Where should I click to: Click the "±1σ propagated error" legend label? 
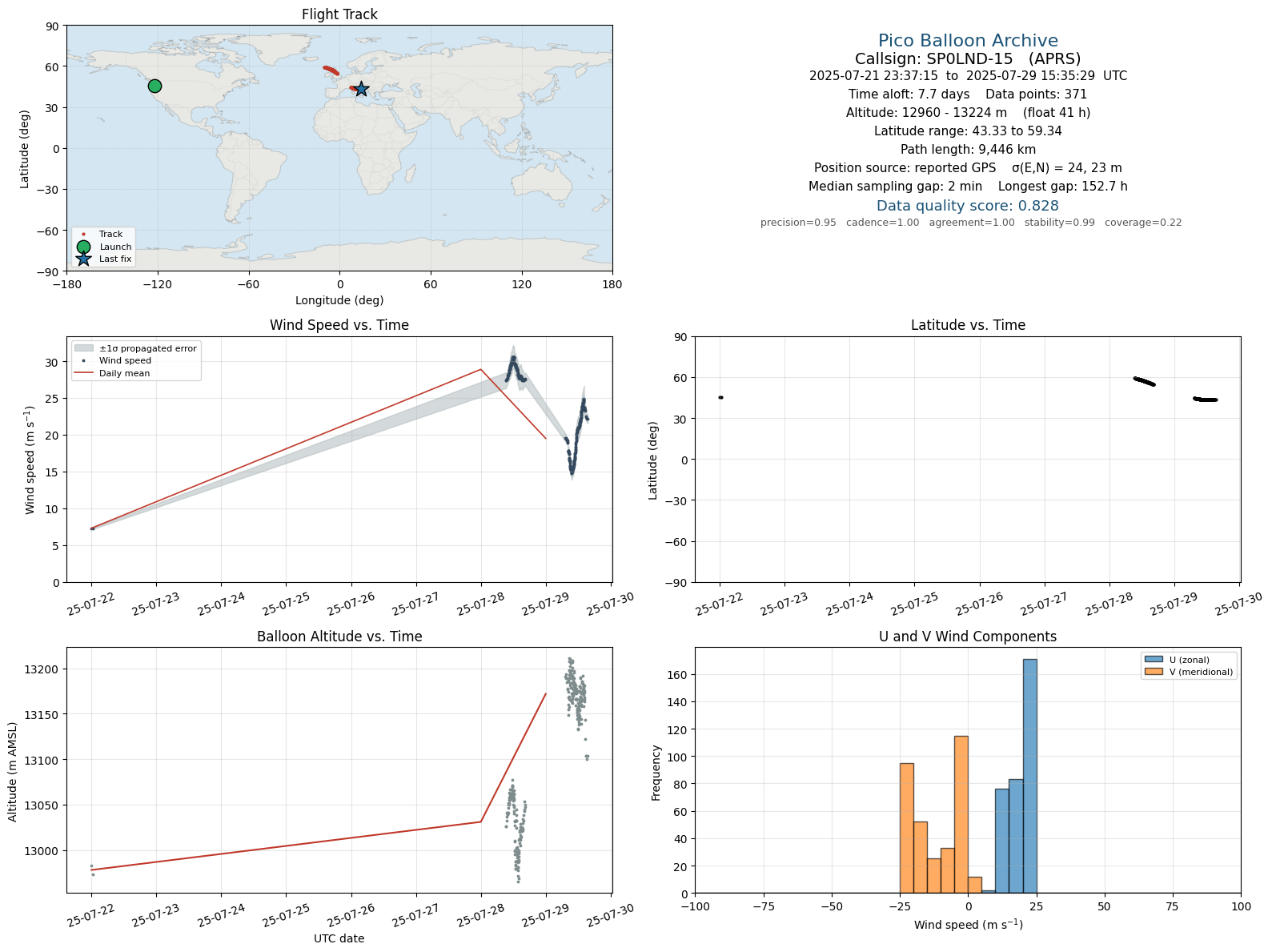tap(148, 349)
